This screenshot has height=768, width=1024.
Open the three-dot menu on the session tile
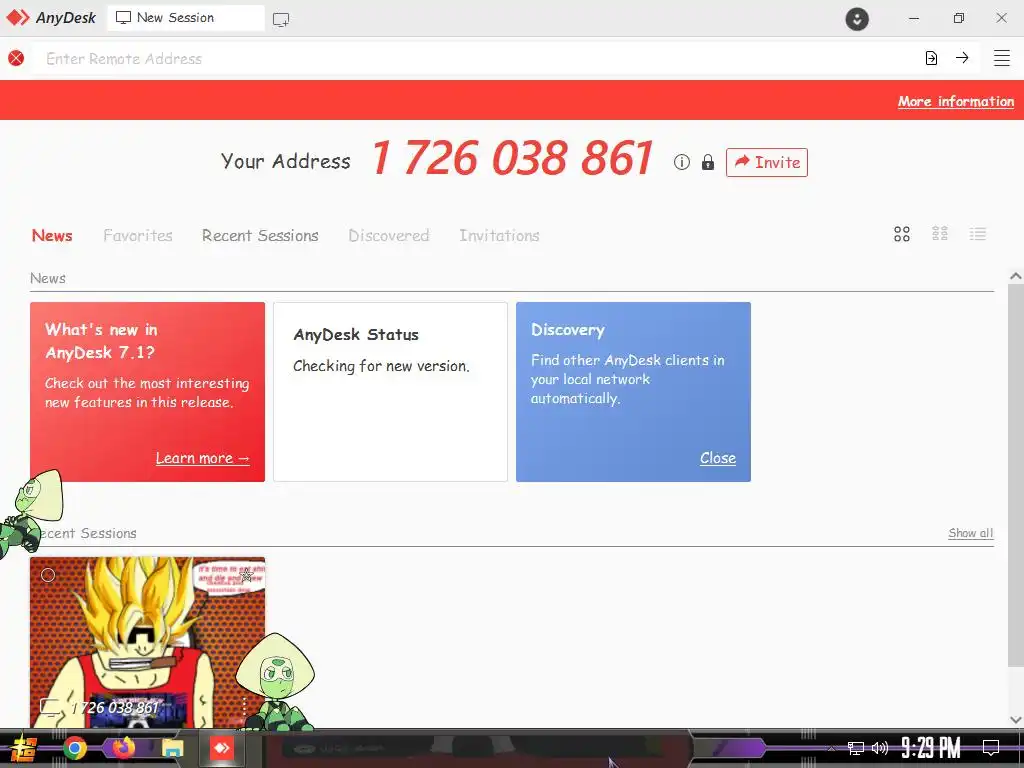244,707
